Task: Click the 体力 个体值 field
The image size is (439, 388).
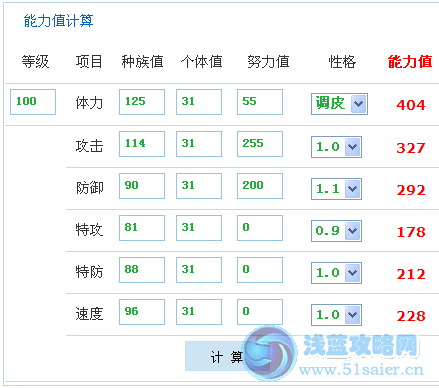Action: tap(199, 102)
